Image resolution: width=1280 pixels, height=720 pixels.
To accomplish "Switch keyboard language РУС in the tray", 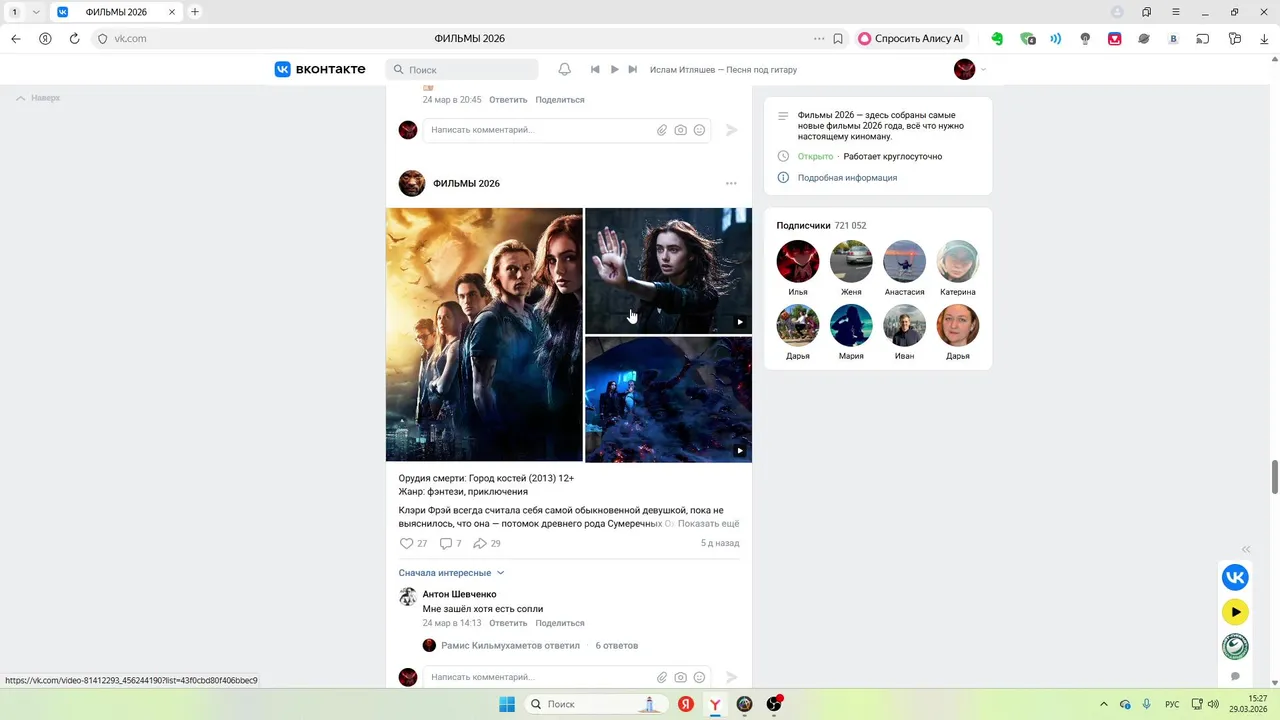I will (1172, 704).
